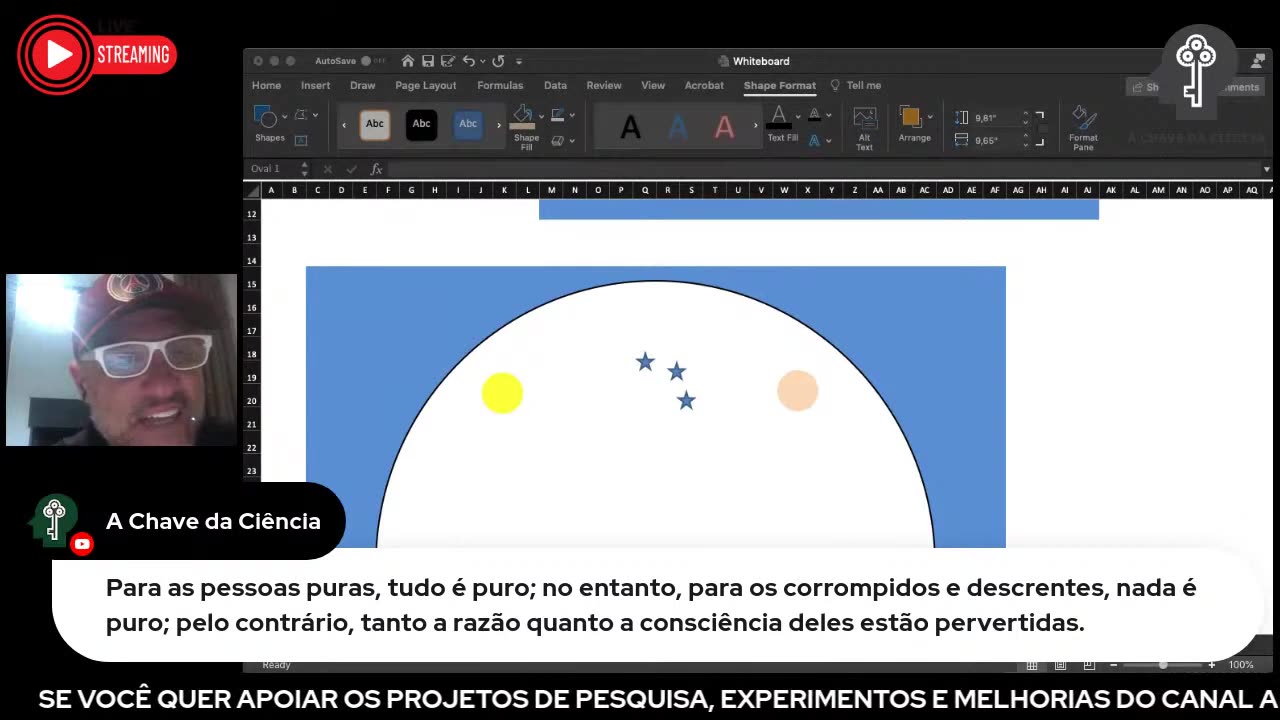Open the Shape Effects dropdown arrow
The image size is (1280, 720).
(x=572, y=141)
